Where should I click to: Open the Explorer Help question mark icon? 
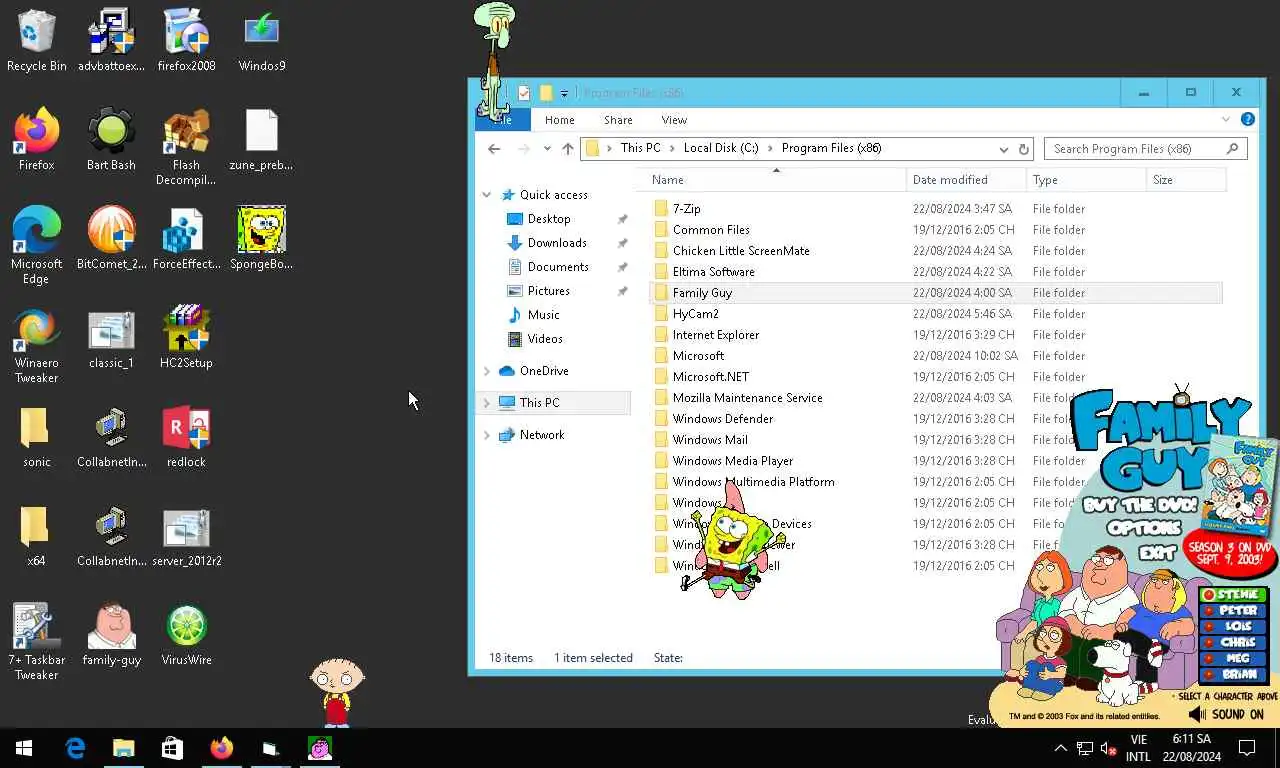[1248, 119]
